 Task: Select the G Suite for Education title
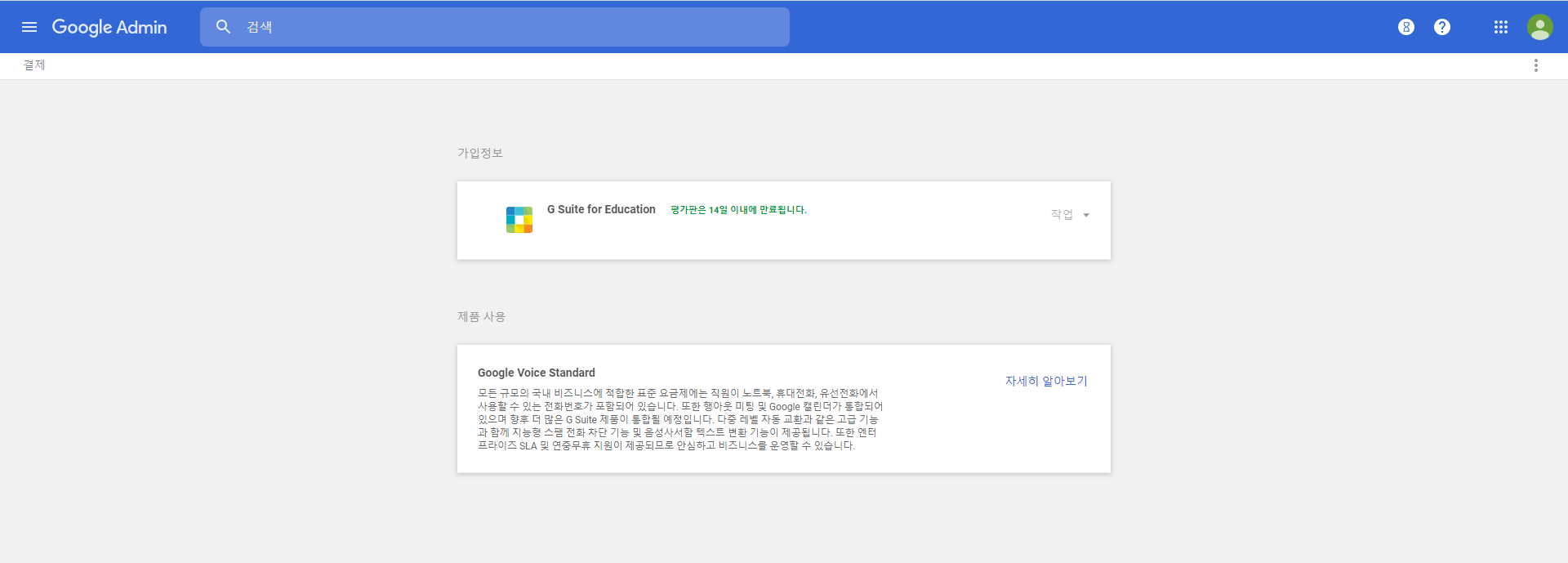point(601,209)
